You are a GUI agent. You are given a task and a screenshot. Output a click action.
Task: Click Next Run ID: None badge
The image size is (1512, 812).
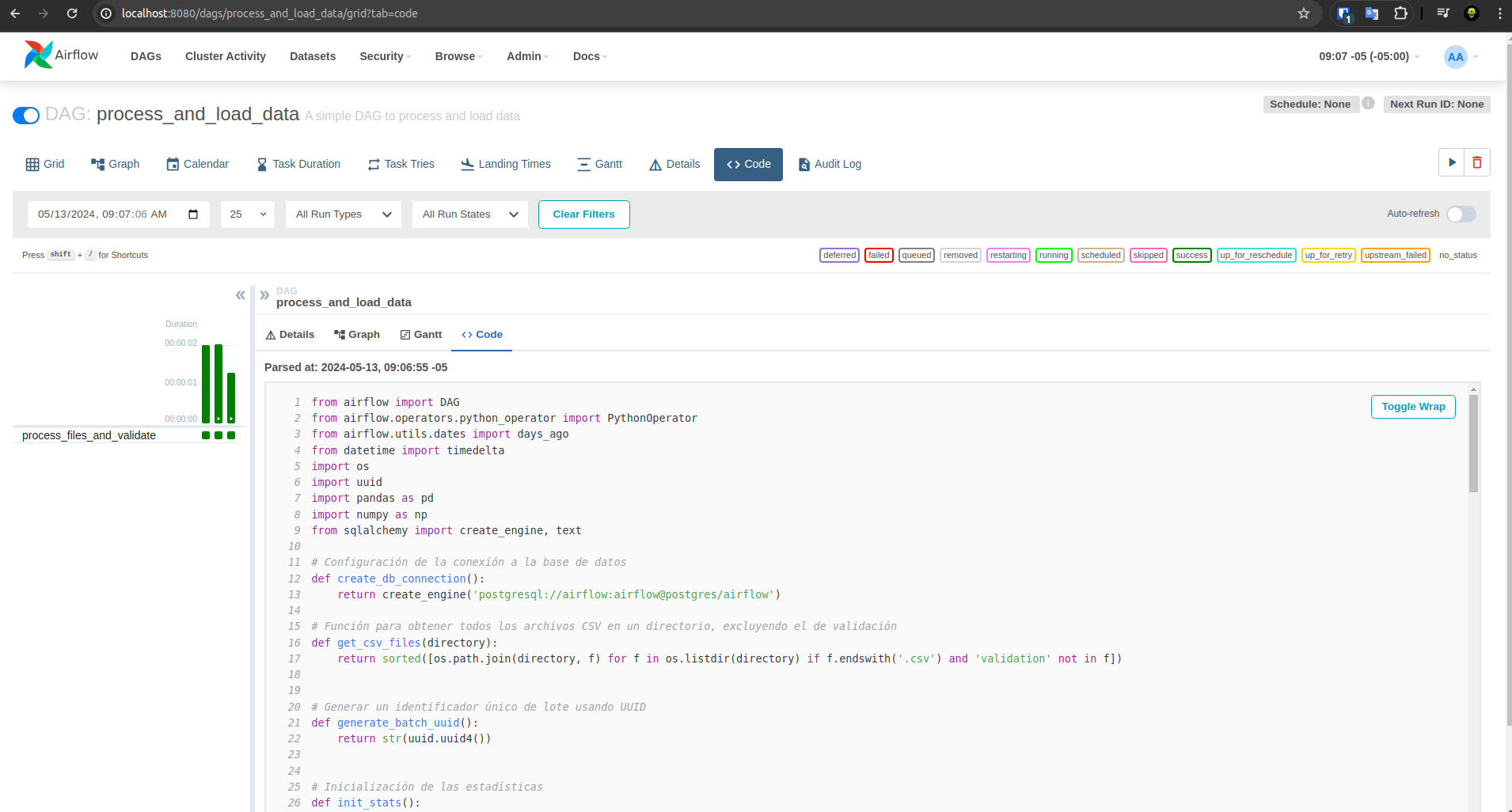(1437, 104)
